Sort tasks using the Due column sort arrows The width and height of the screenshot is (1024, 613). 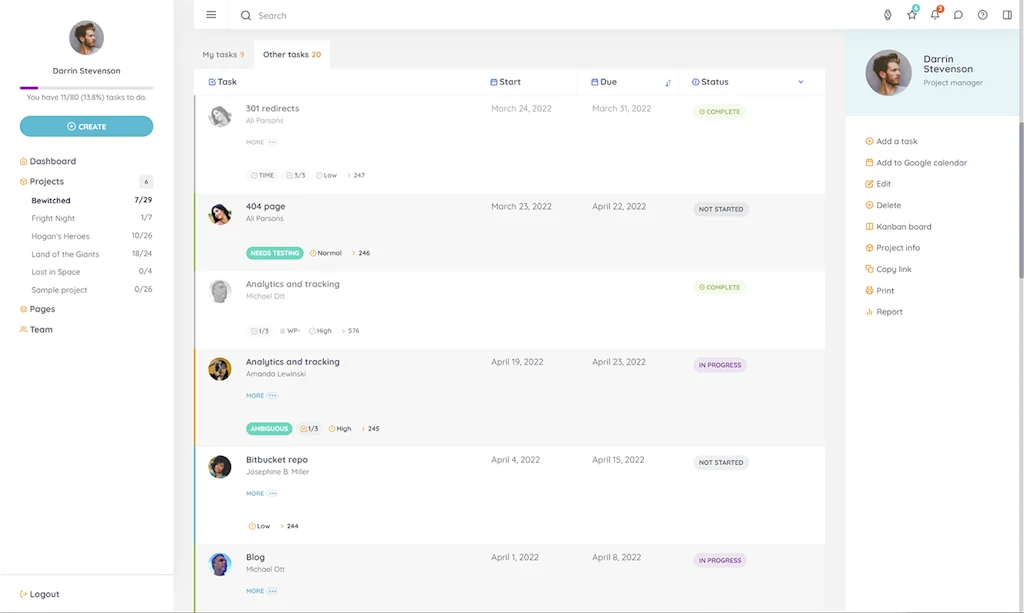point(668,82)
